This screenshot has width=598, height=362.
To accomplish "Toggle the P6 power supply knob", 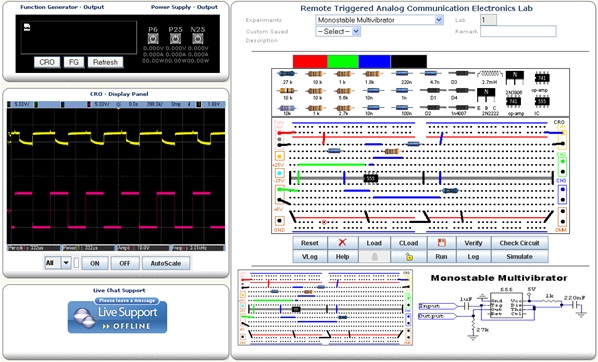I will pyautogui.click(x=153, y=39).
